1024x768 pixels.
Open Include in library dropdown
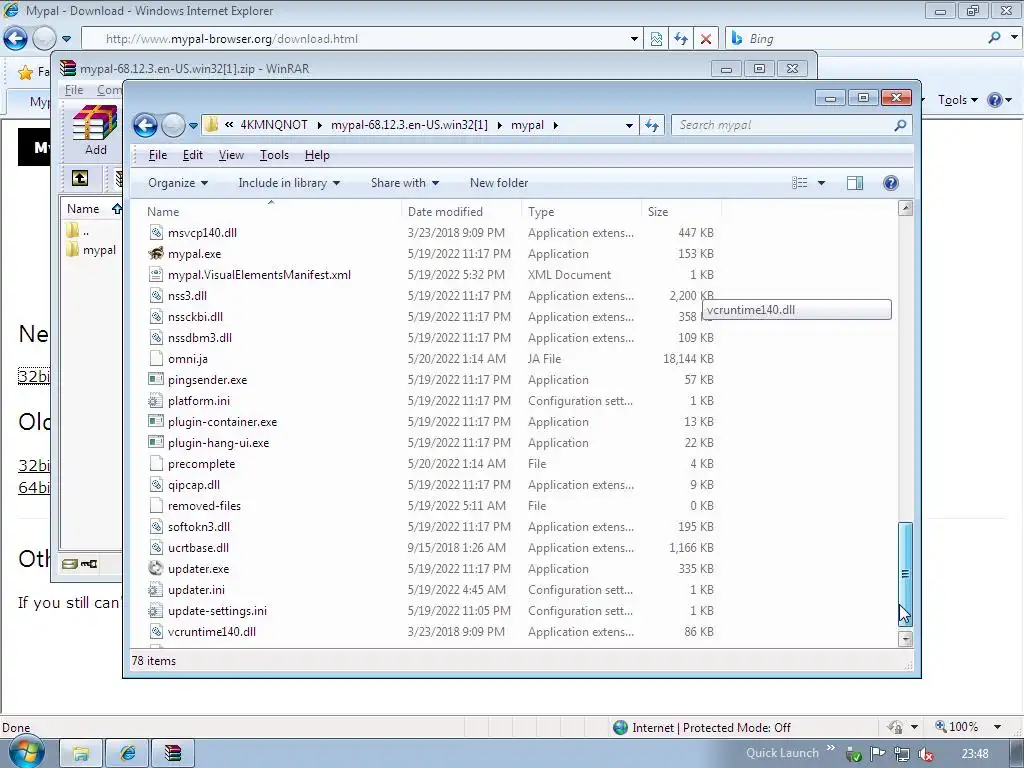coord(289,183)
